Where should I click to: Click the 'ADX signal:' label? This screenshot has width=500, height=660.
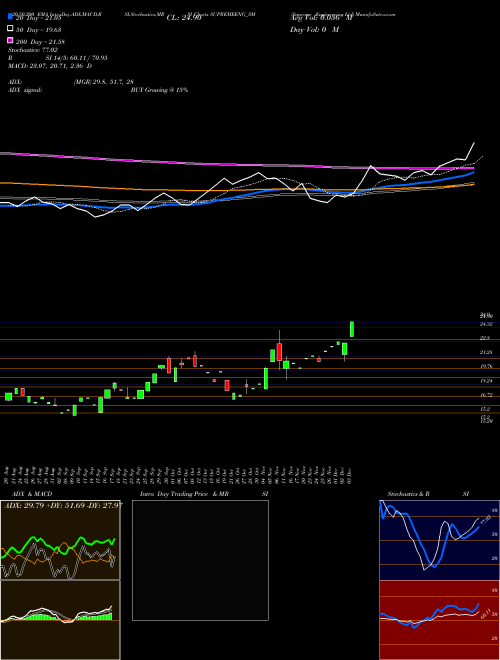25,90
